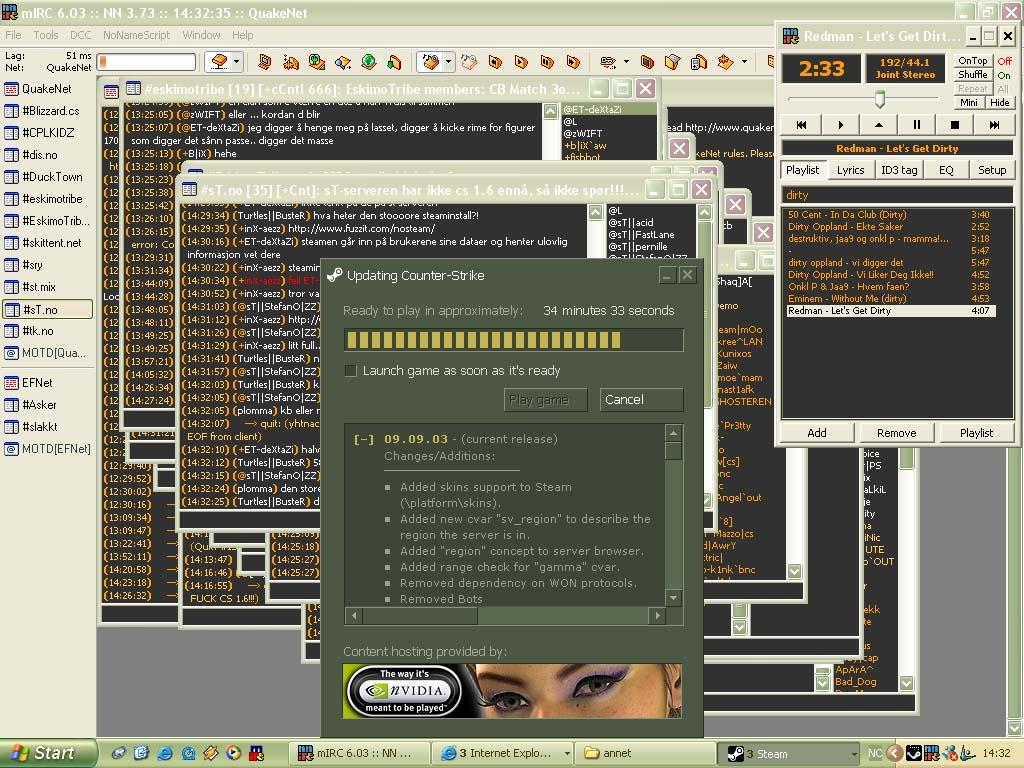Toggle Shuffle in the music player
The image size is (1024, 768).
(x=972, y=74)
